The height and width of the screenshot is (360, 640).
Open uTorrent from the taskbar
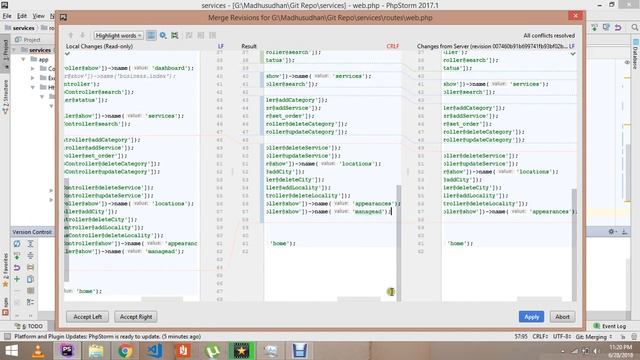tap(213, 351)
